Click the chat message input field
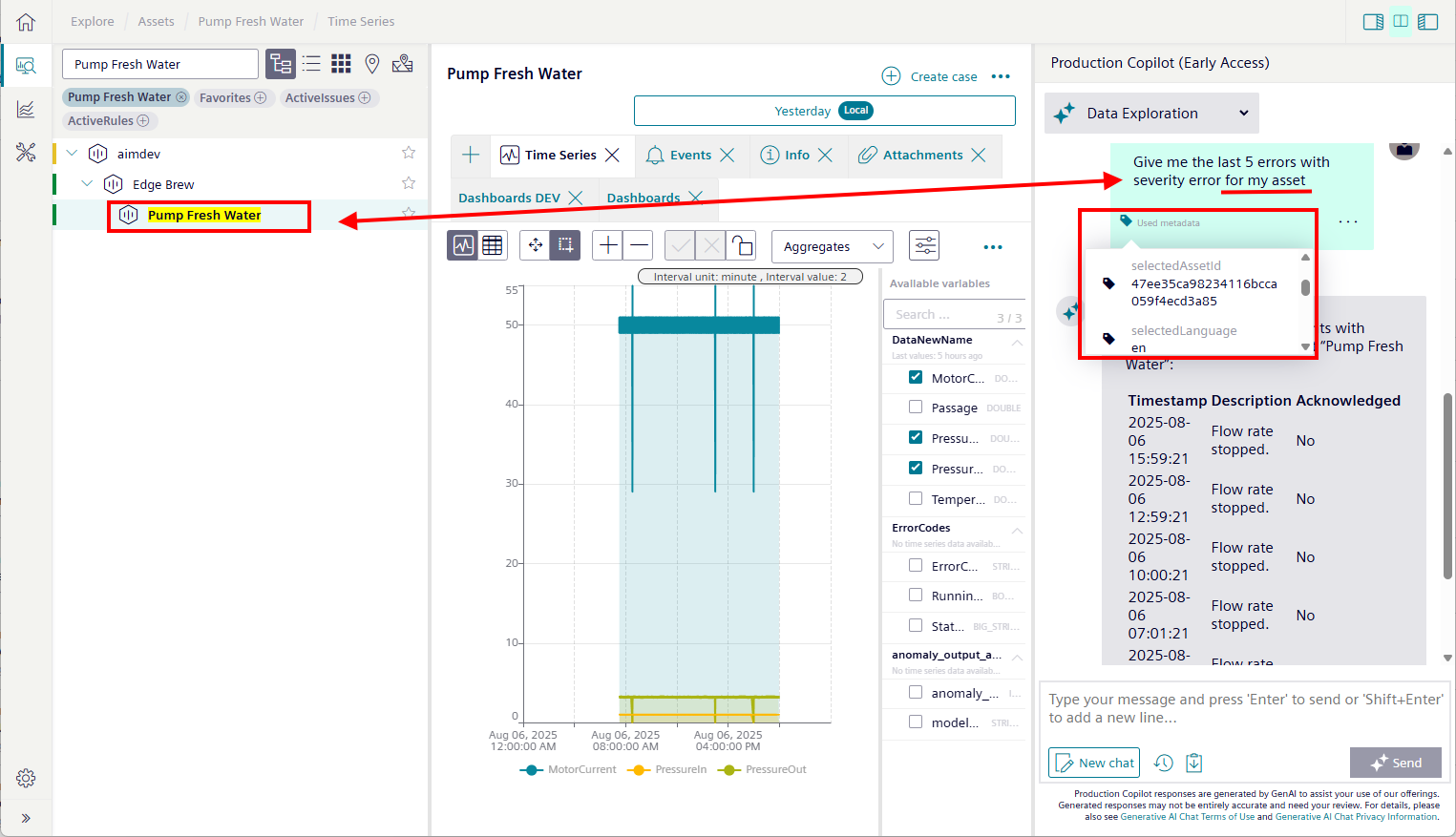Viewport: 1456px width, 837px height. 1244,708
